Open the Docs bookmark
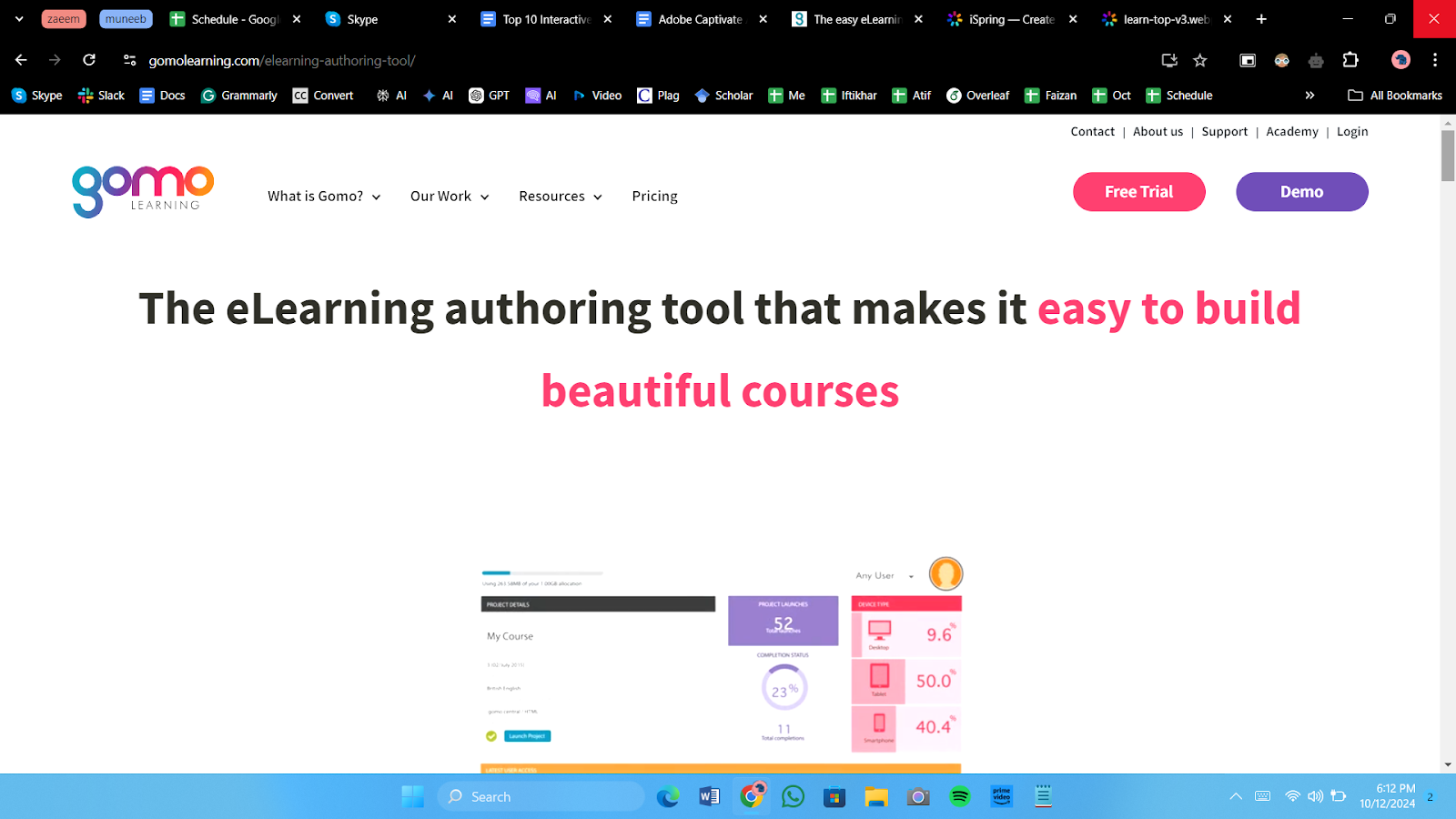This screenshot has width=1456, height=819. [162, 96]
